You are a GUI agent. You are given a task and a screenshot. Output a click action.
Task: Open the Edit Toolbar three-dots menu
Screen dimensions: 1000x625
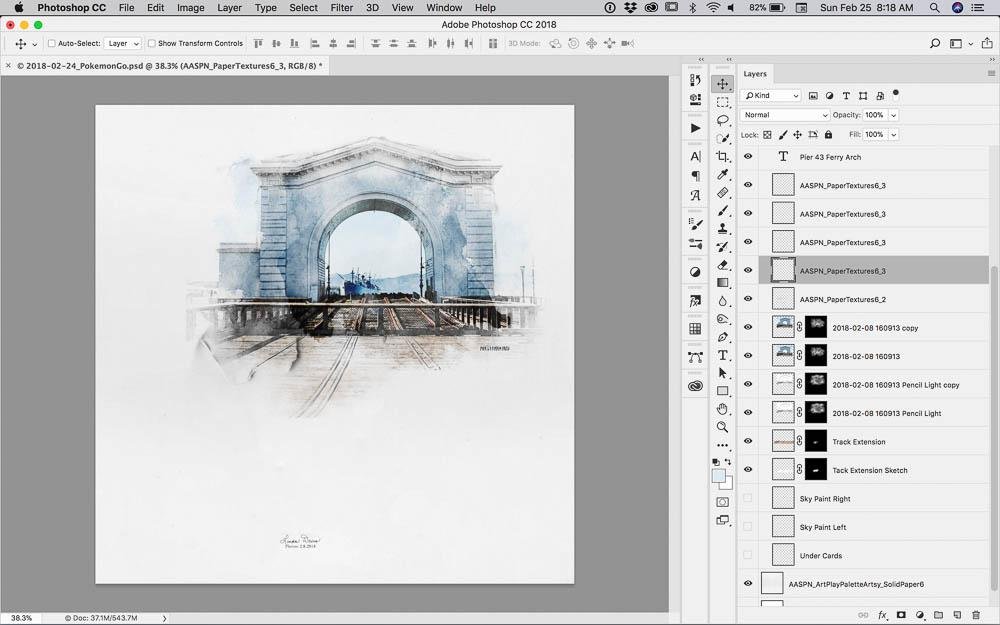pos(723,445)
